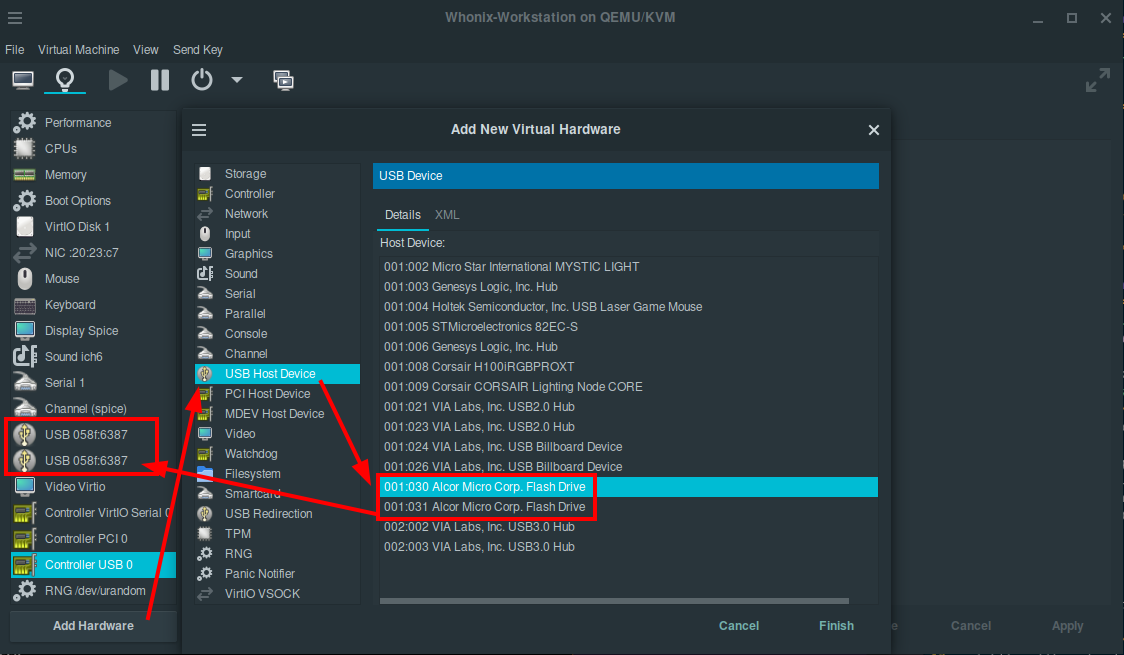Switch to fullscreen using the expand arrows icon
Screen dimensions: 1124x655
1097,80
